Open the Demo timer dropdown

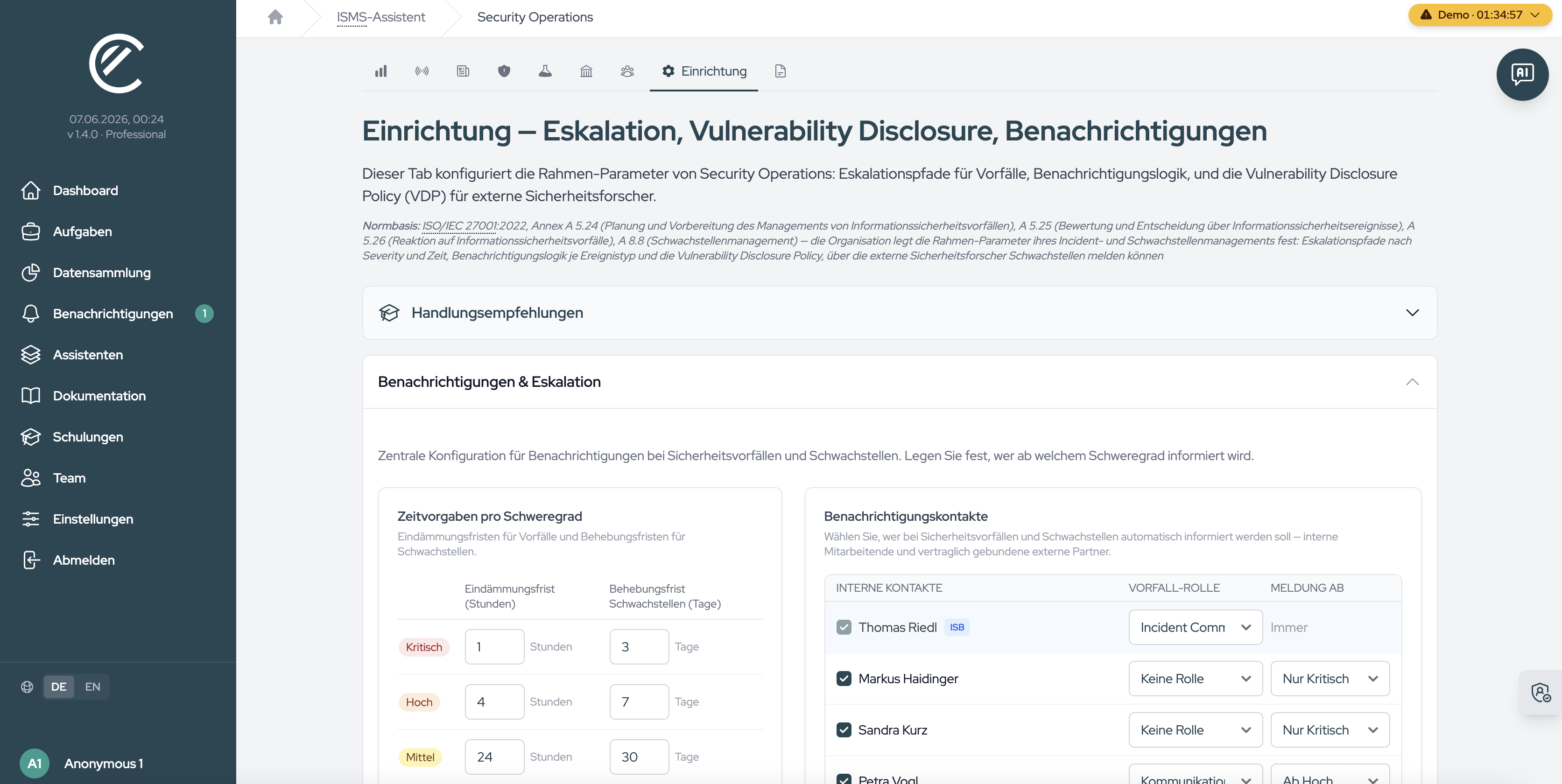[x=1479, y=14]
